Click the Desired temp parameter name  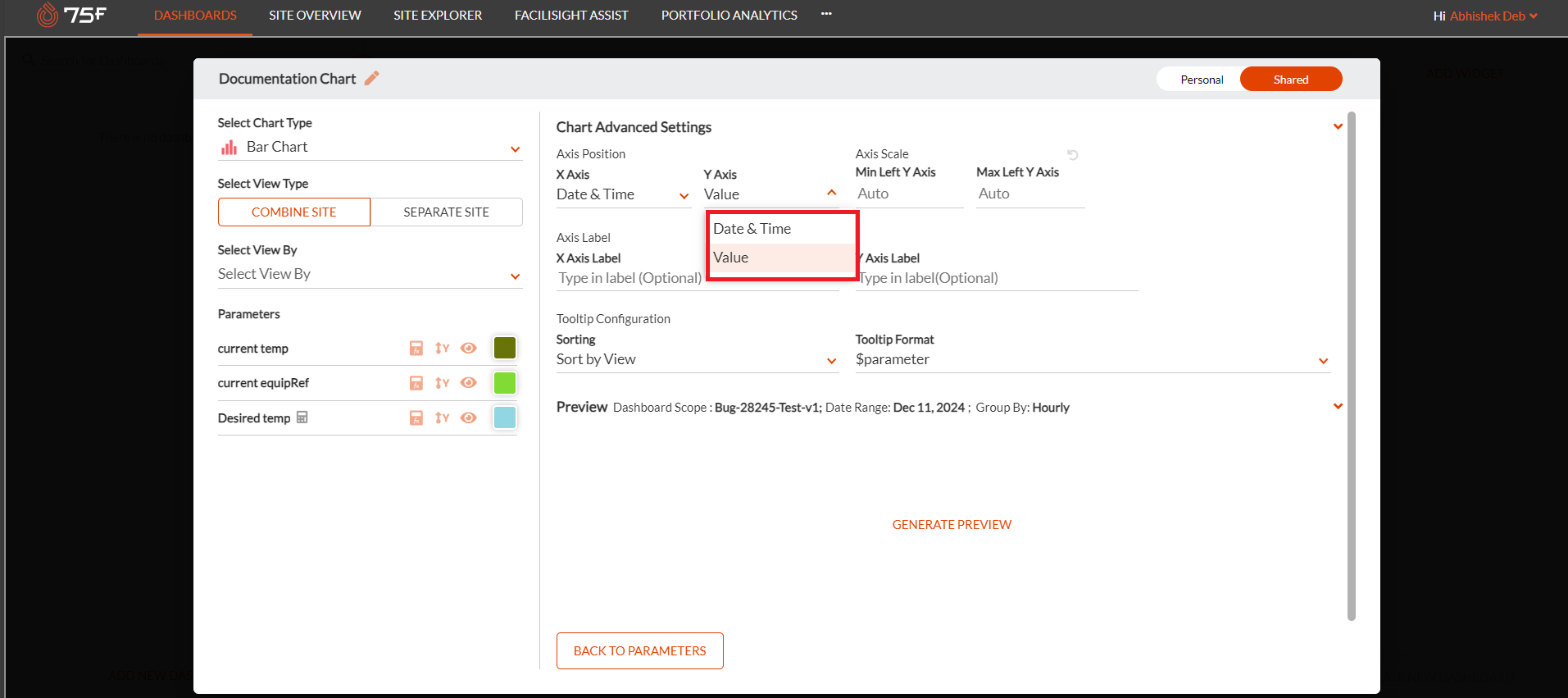tap(254, 418)
